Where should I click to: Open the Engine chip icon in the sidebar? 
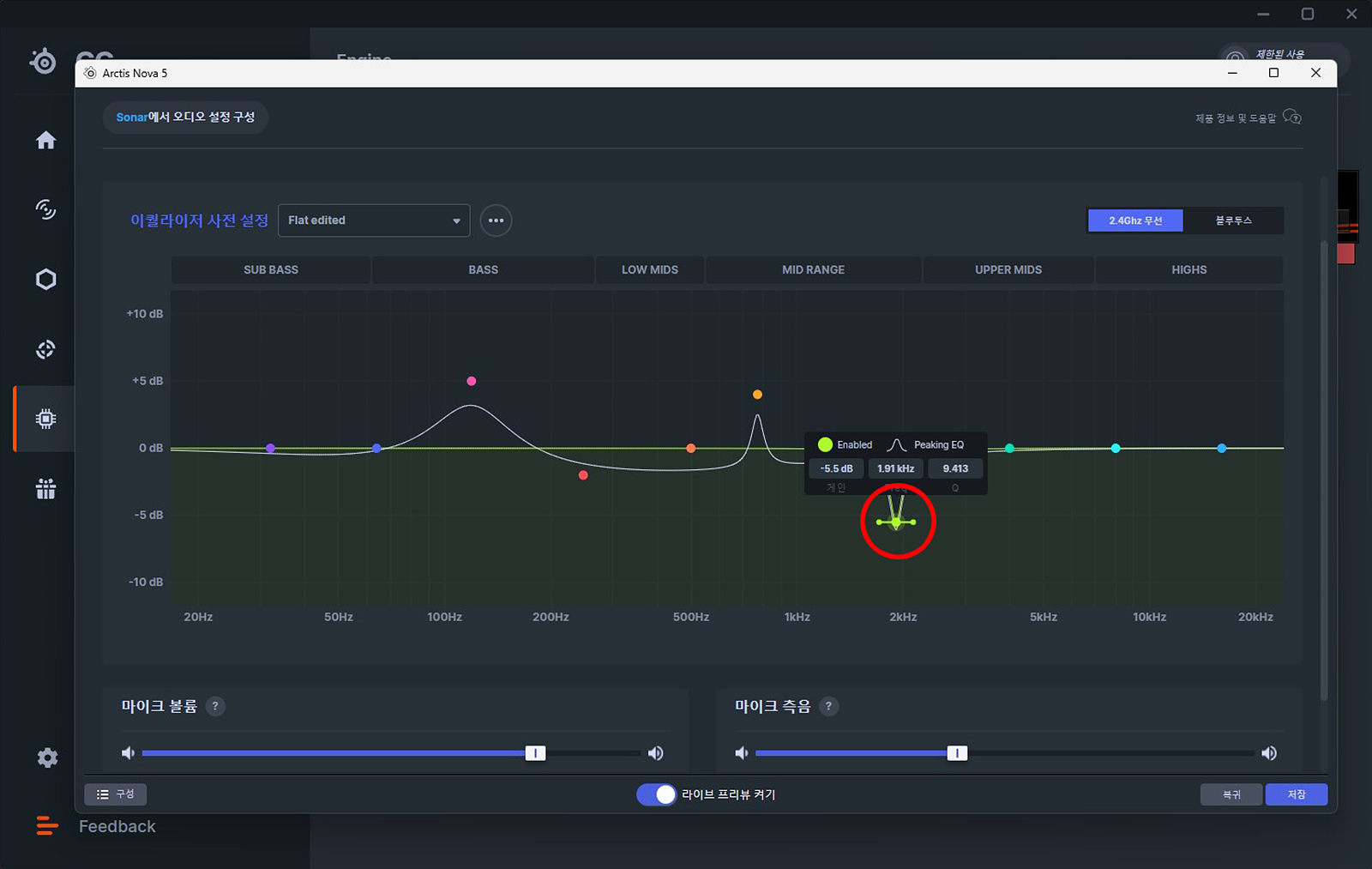click(45, 419)
